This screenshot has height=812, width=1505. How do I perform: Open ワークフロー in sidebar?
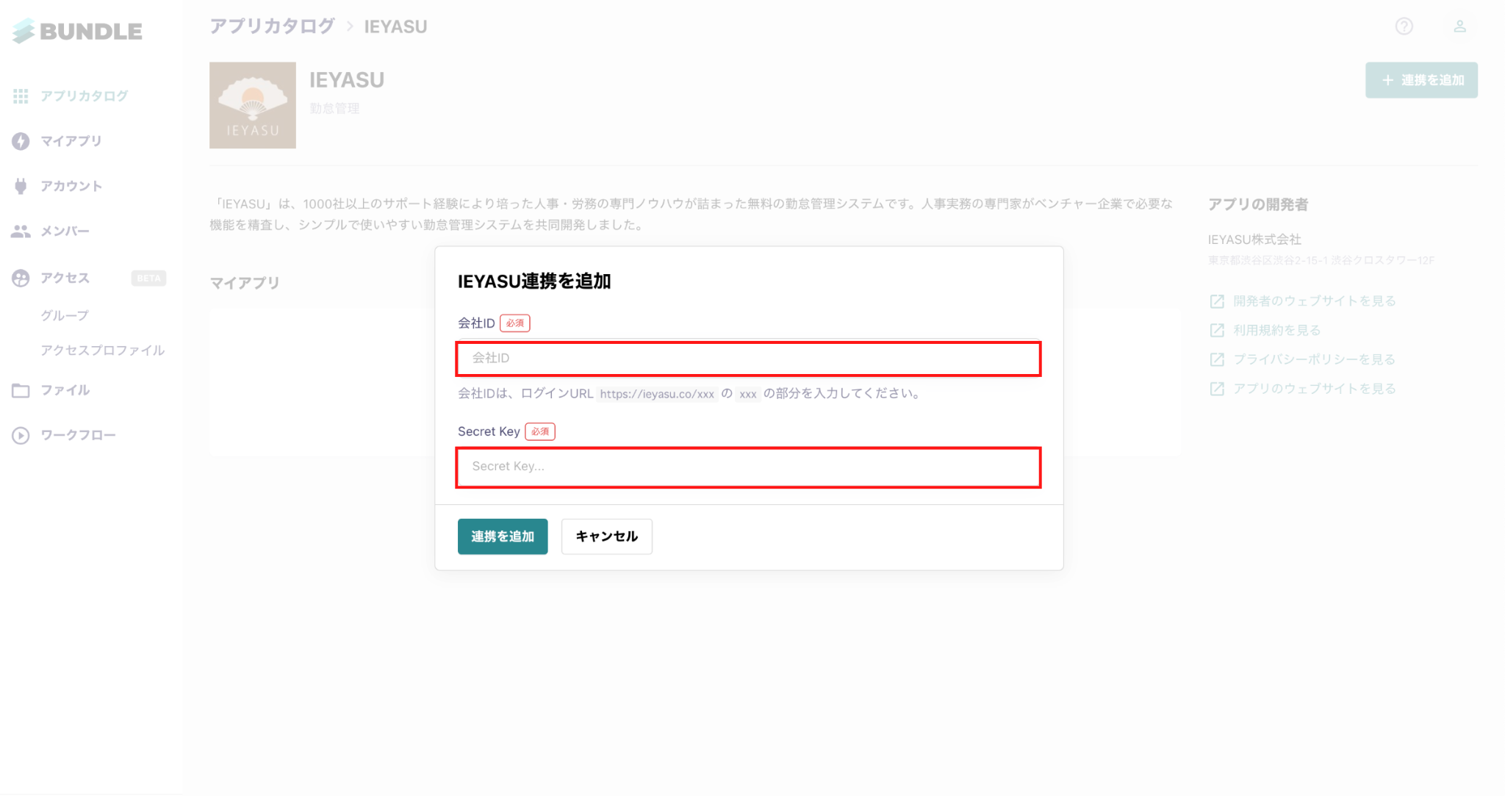tap(78, 436)
